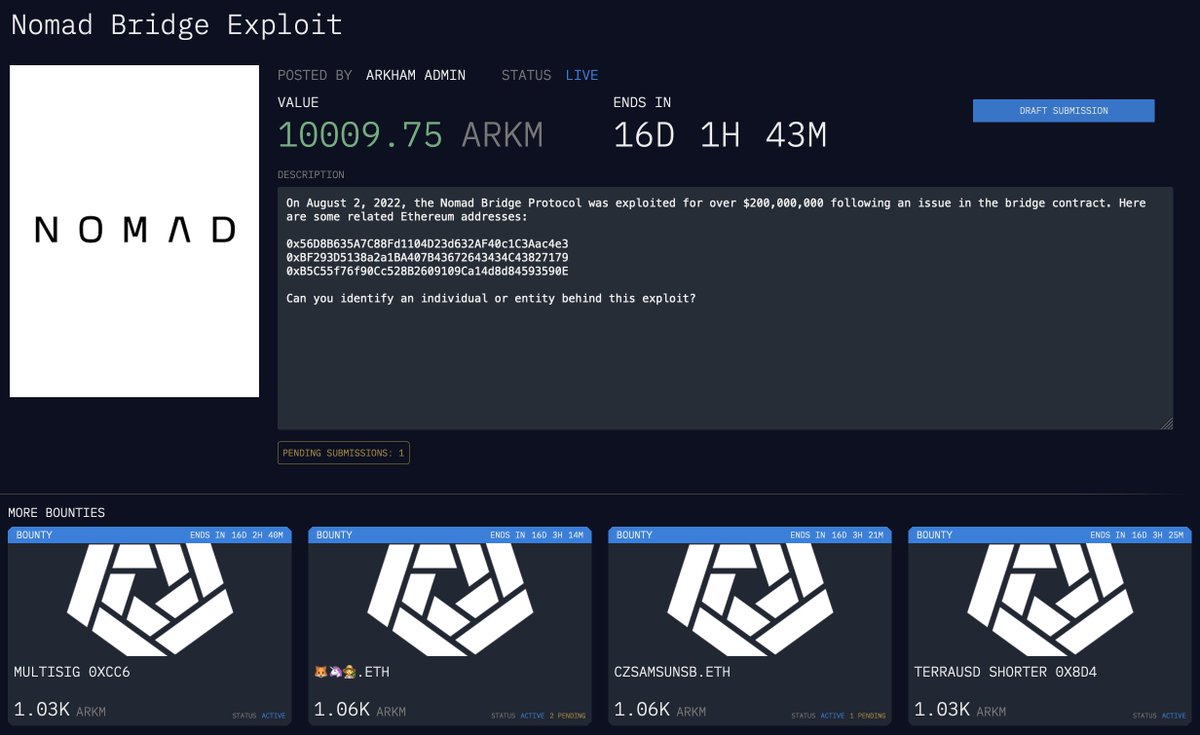The image size is (1200, 735).
Task: Click the More Bounties heading
Action: click(x=56, y=512)
